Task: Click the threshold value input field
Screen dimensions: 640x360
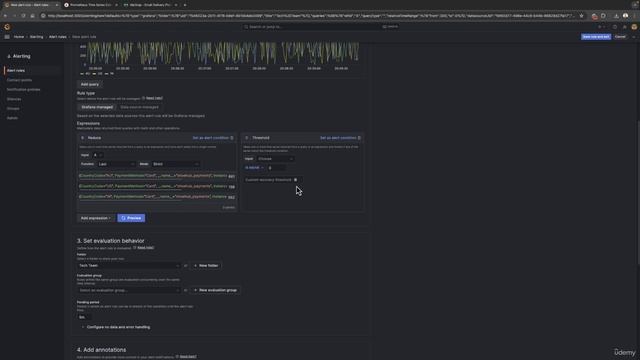Action: pos(276,168)
